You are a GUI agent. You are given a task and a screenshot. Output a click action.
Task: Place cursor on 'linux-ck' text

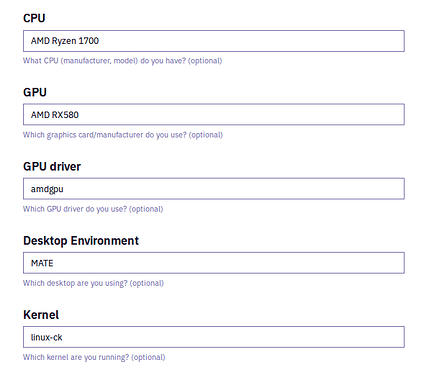tap(46, 337)
